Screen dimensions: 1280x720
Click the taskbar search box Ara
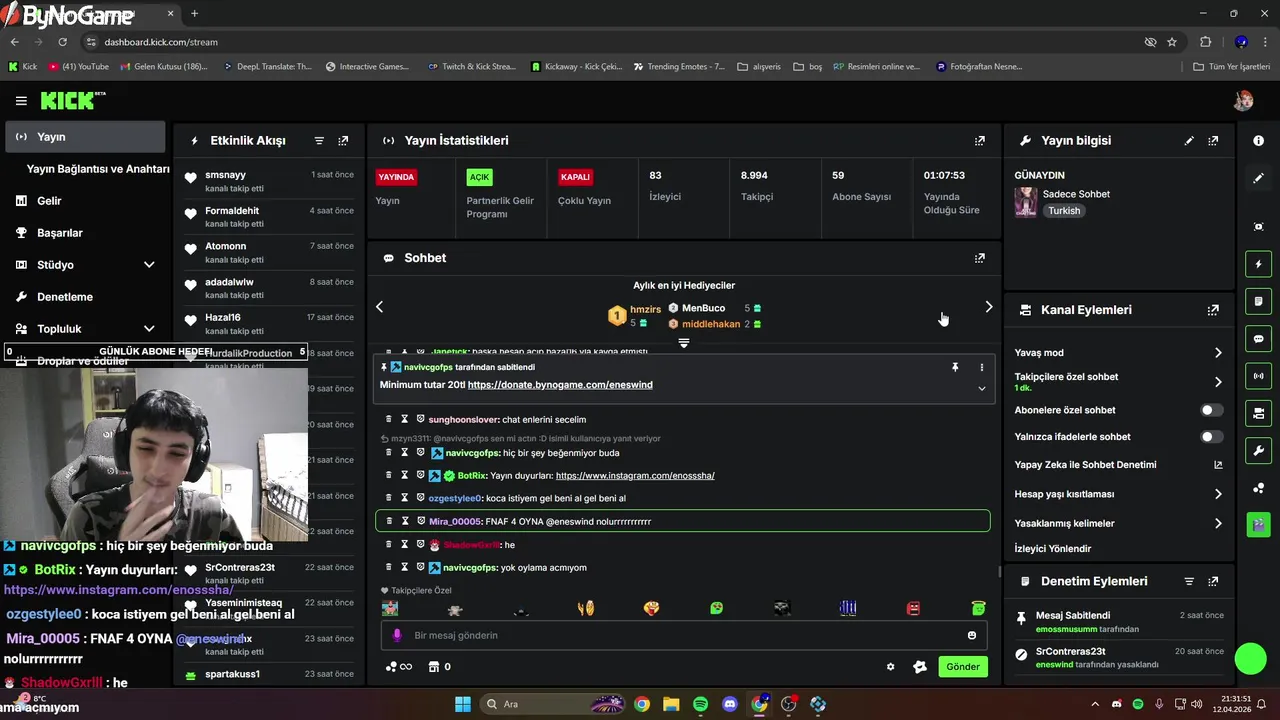551,704
